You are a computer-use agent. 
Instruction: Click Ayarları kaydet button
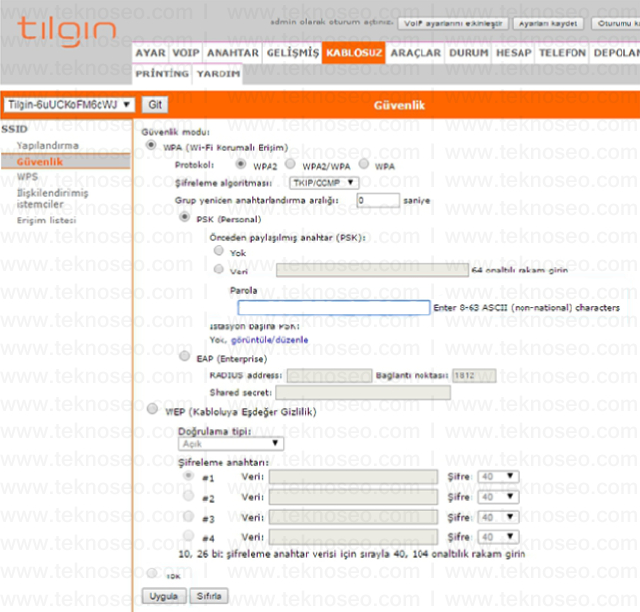[x=548, y=23]
